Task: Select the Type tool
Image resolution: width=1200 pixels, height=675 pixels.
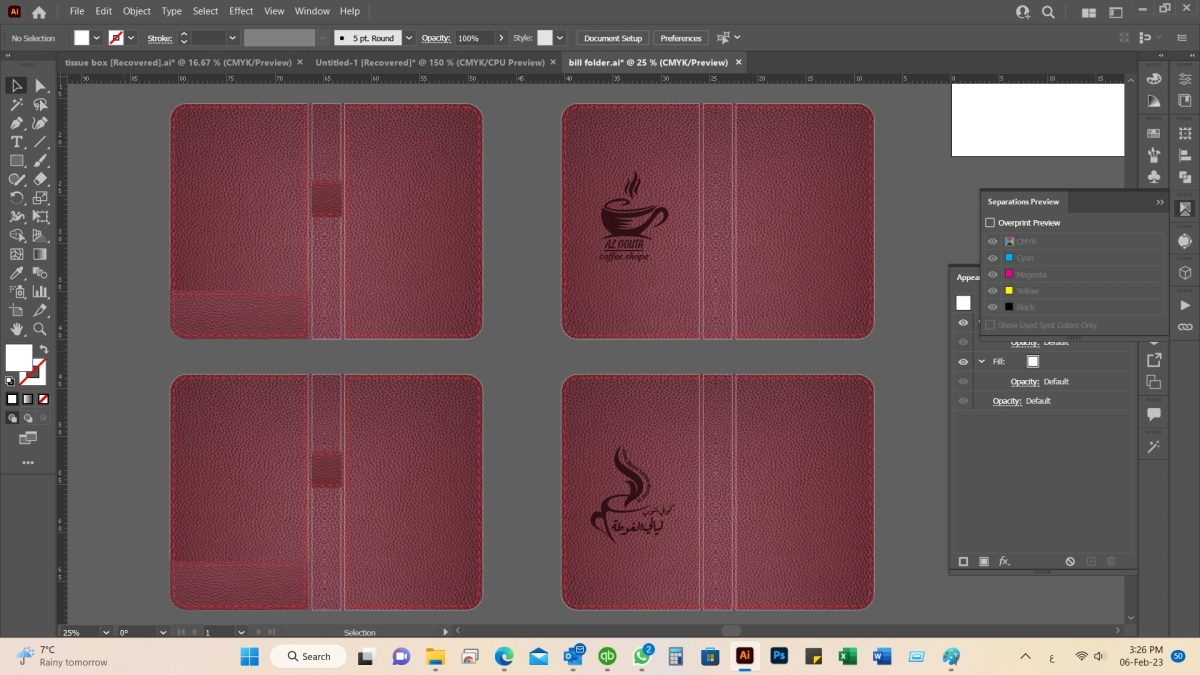Action: [17, 142]
